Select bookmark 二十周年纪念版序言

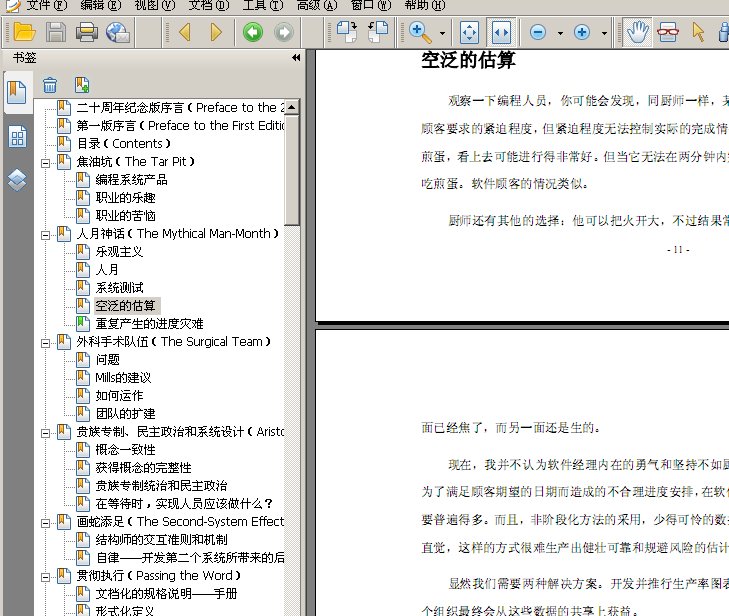(x=180, y=108)
